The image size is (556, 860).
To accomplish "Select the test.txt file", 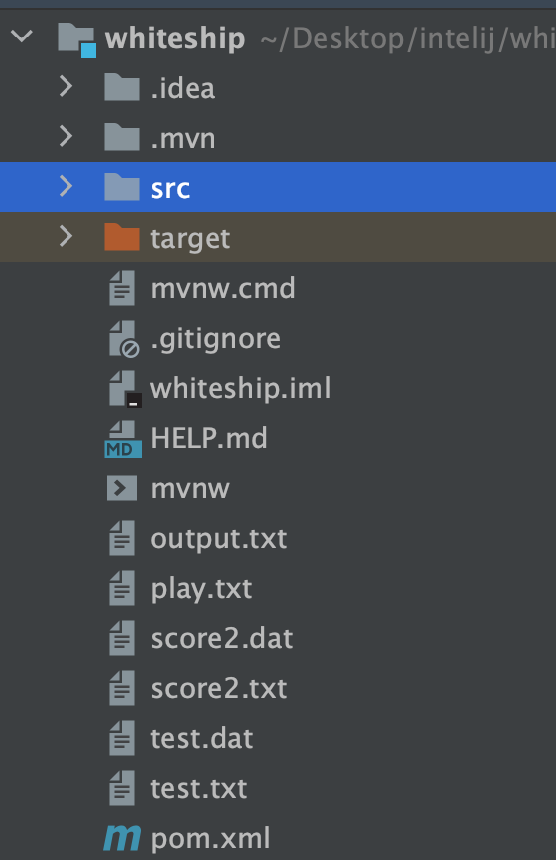I will point(198,788).
